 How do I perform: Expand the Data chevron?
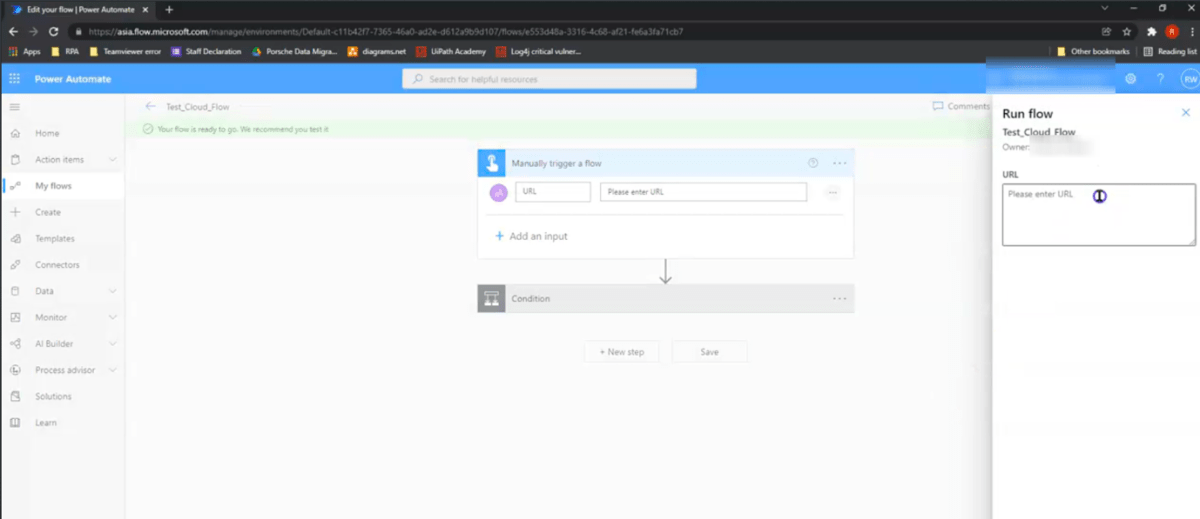(112, 291)
